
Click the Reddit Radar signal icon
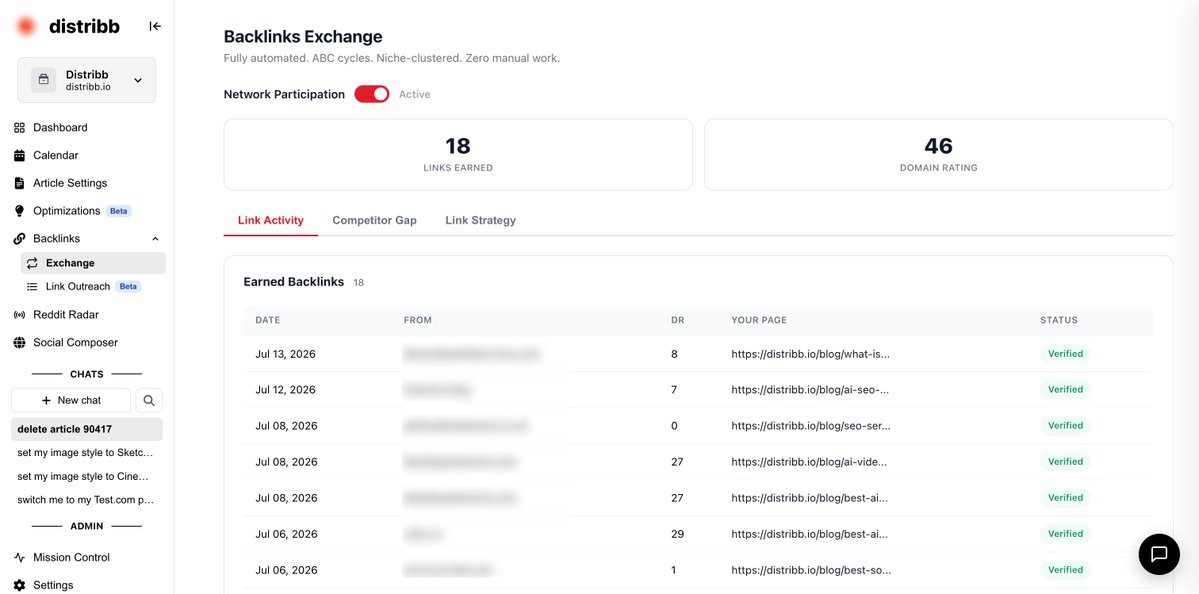(20, 315)
